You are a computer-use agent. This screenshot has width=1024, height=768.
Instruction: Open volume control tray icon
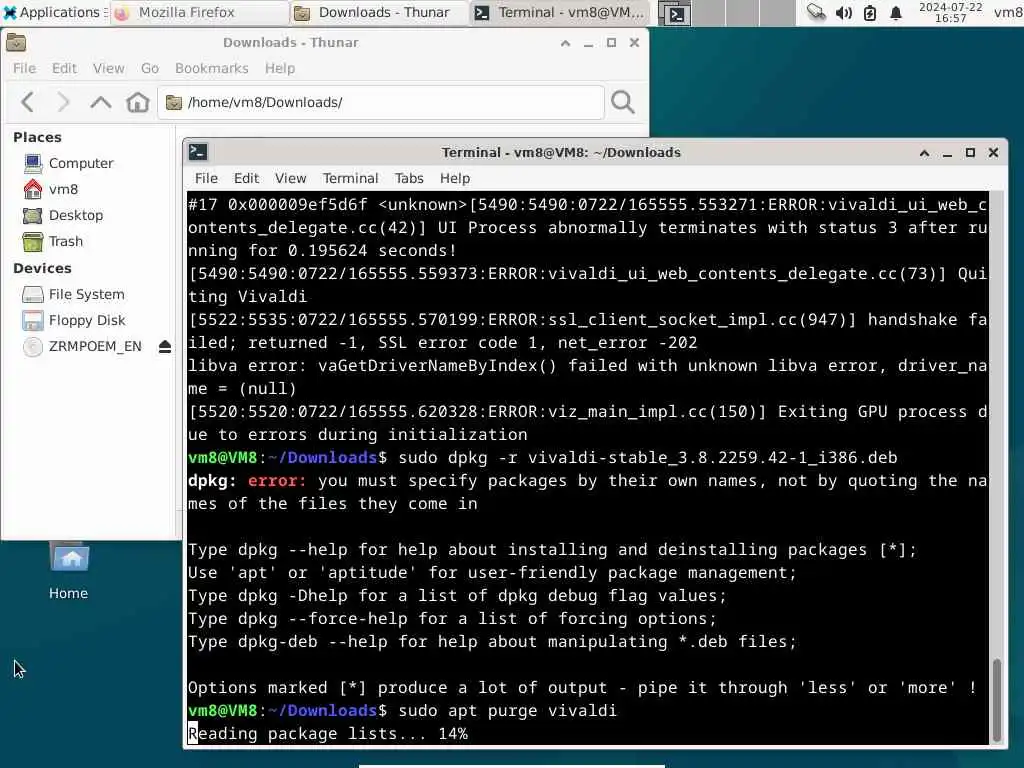point(843,12)
